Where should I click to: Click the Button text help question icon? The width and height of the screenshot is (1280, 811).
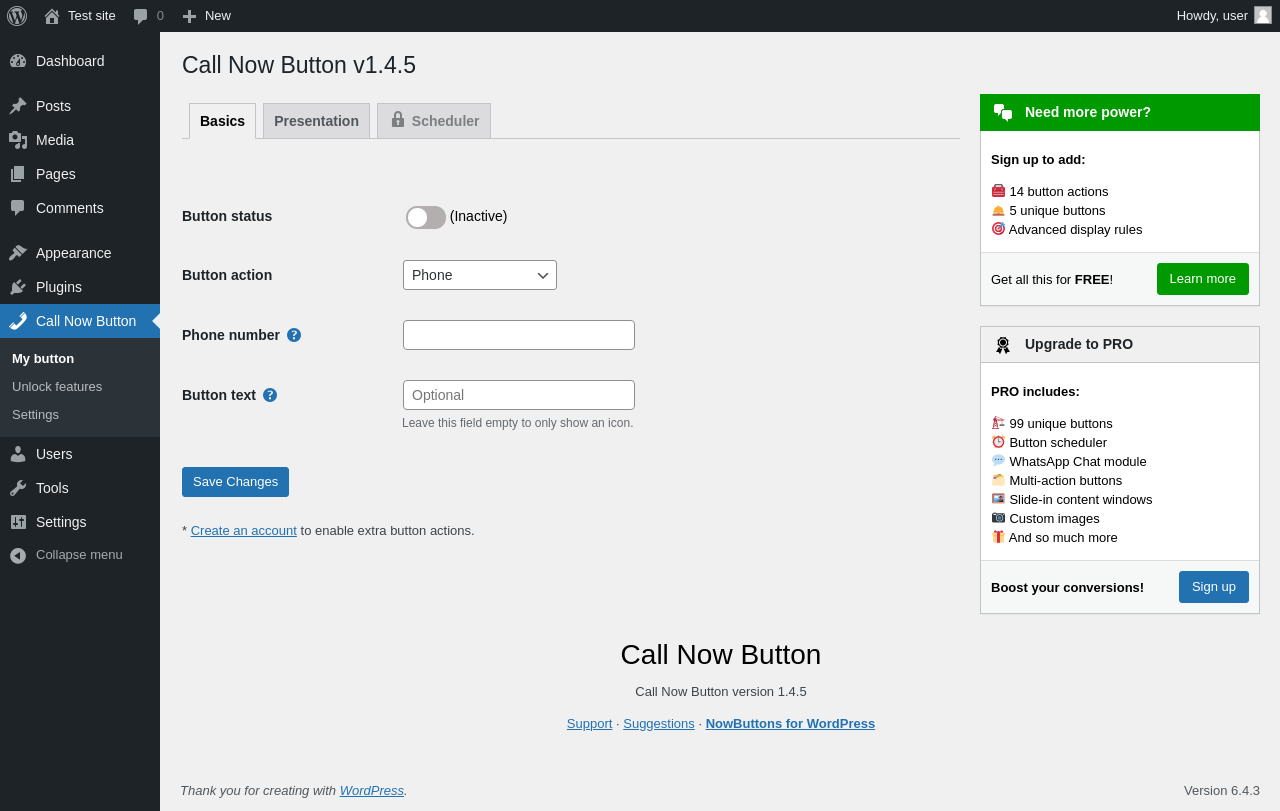click(270, 395)
